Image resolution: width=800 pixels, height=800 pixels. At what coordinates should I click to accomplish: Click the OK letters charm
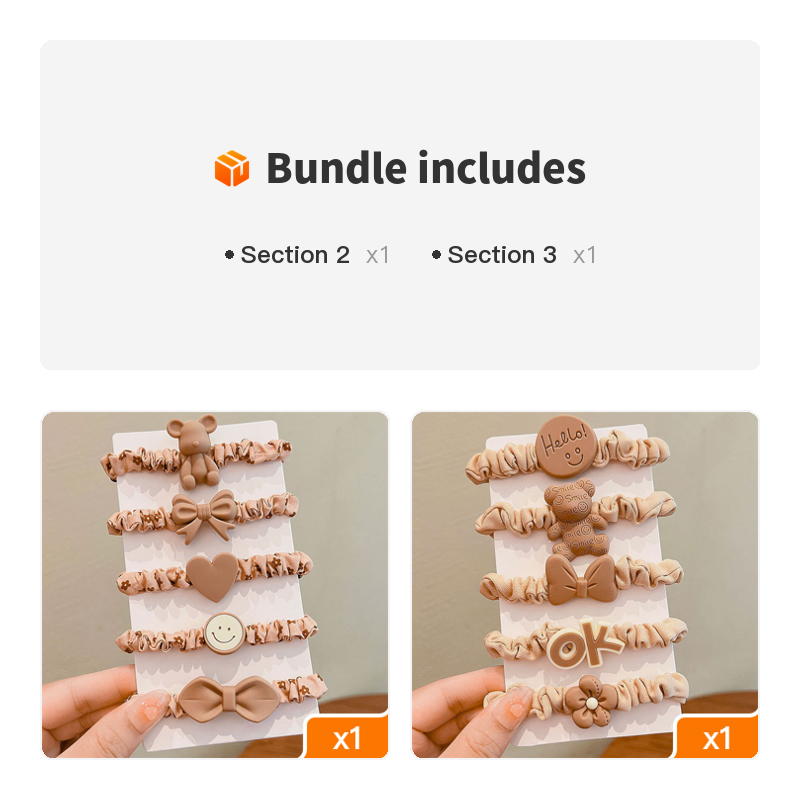coord(585,643)
